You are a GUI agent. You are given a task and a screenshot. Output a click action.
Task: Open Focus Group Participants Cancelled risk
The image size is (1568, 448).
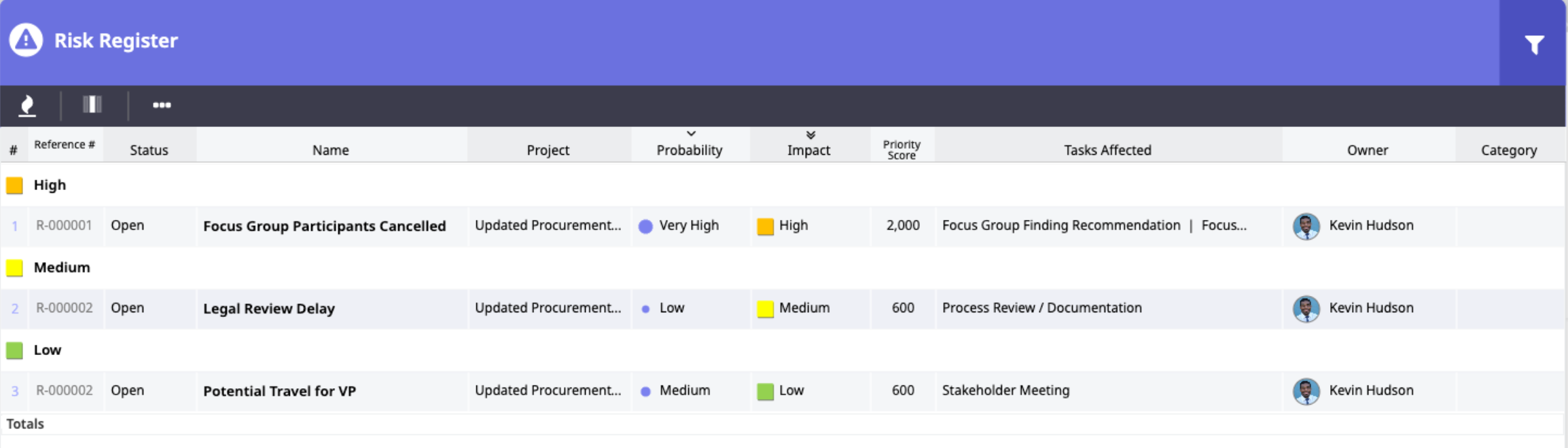324,226
